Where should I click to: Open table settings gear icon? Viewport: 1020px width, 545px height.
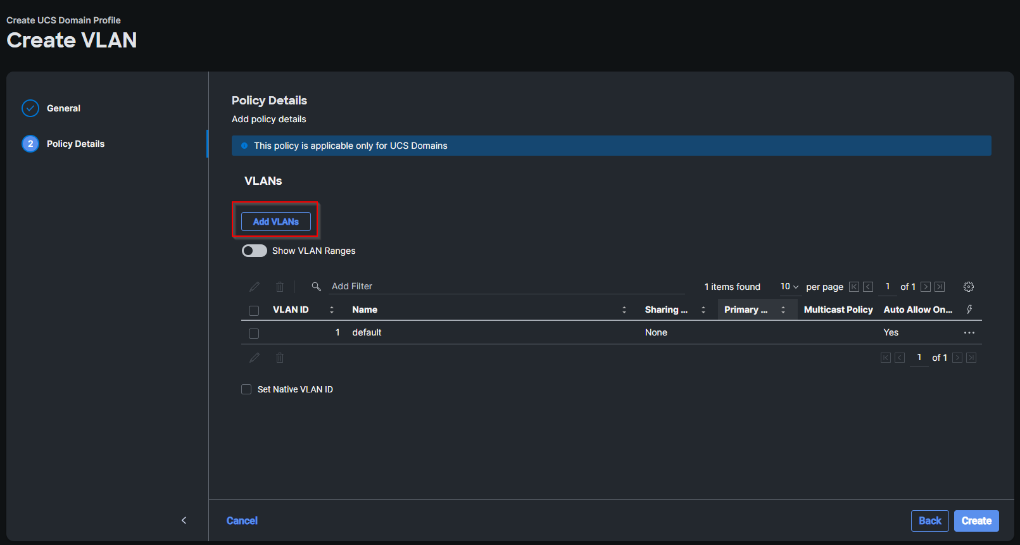point(968,287)
